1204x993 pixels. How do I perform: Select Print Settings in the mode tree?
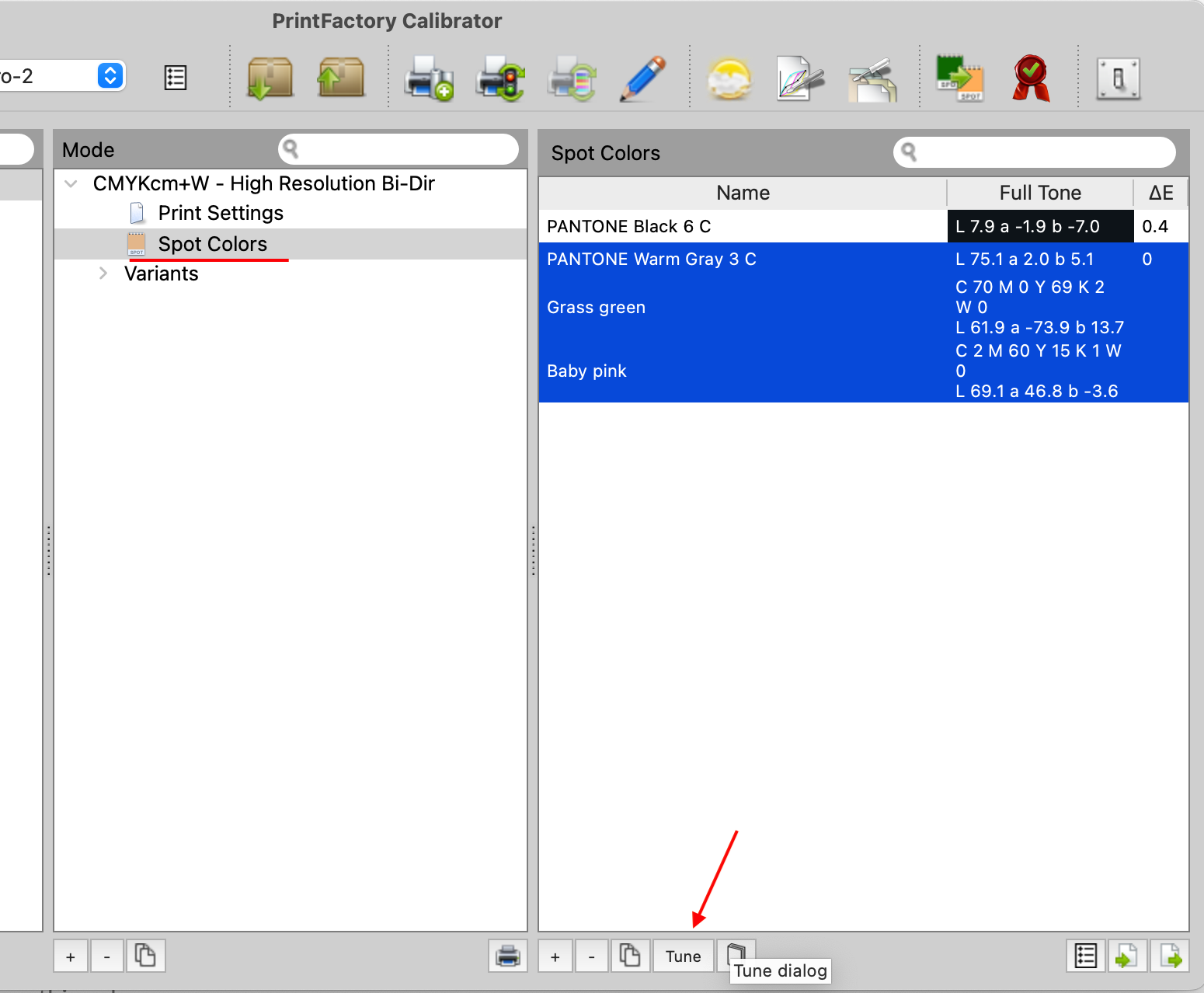click(x=221, y=213)
